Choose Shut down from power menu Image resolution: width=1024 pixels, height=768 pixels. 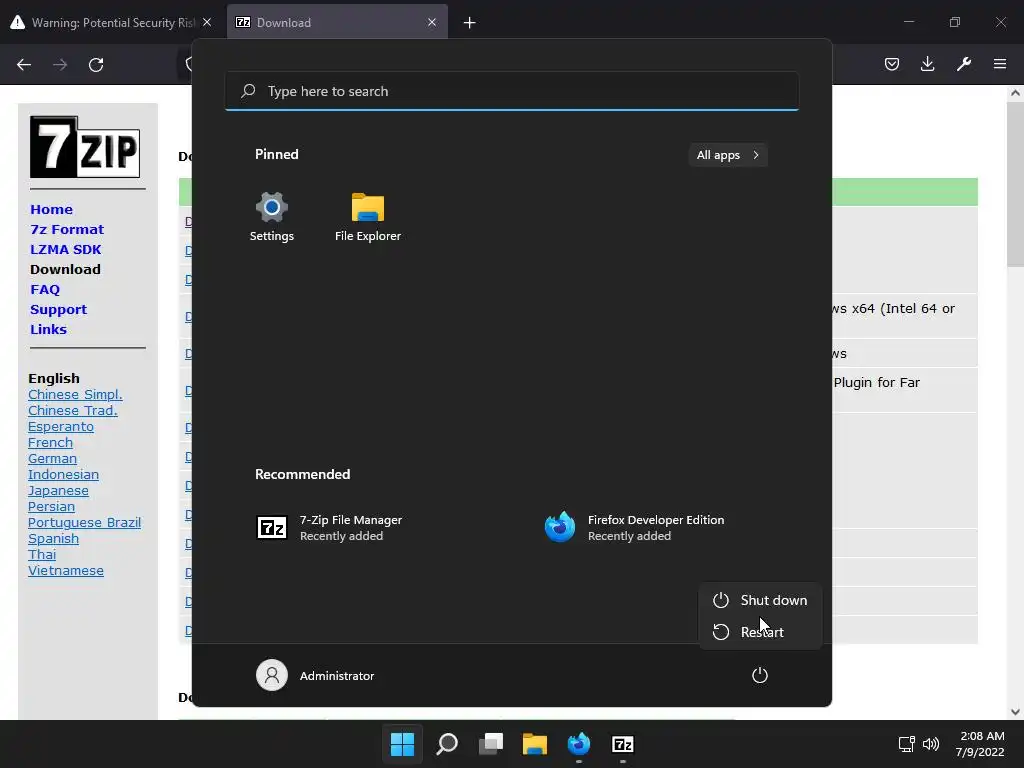[x=760, y=600]
